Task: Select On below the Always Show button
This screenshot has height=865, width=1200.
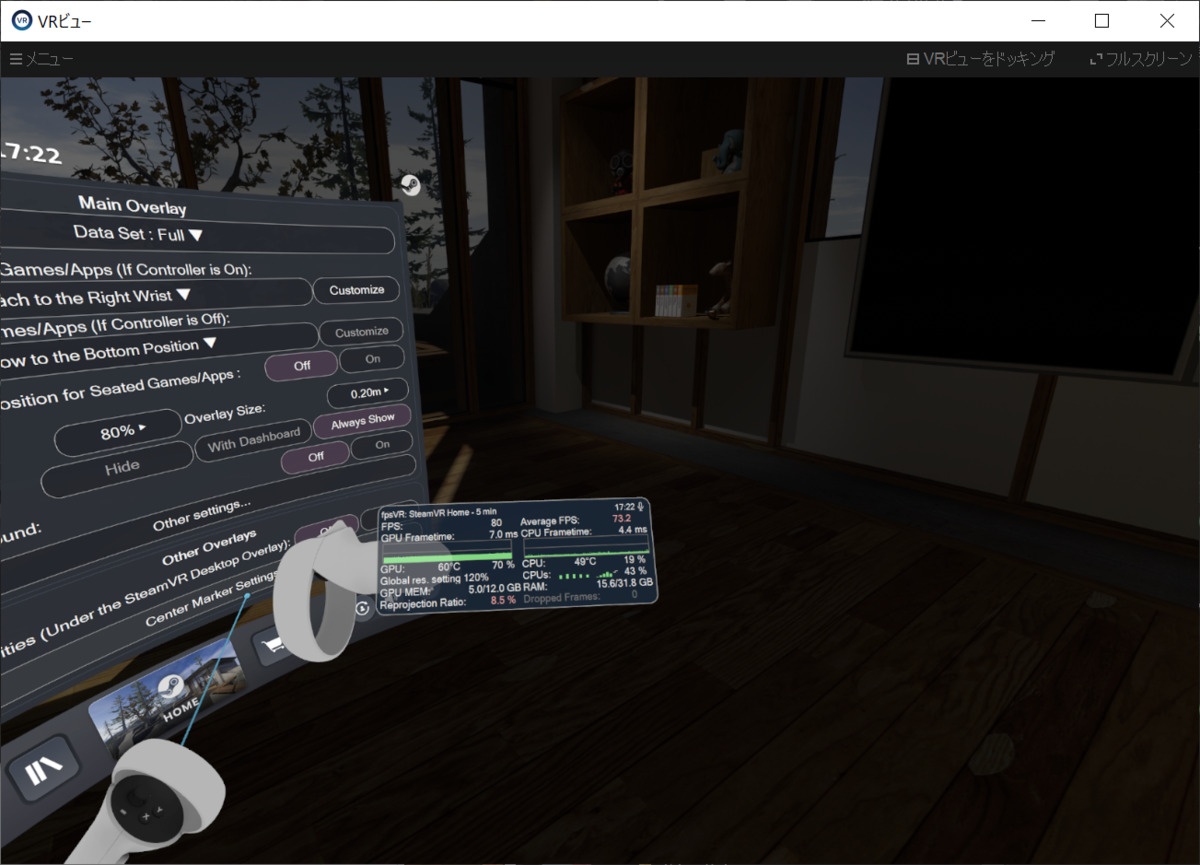Action: click(x=383, y=446)
